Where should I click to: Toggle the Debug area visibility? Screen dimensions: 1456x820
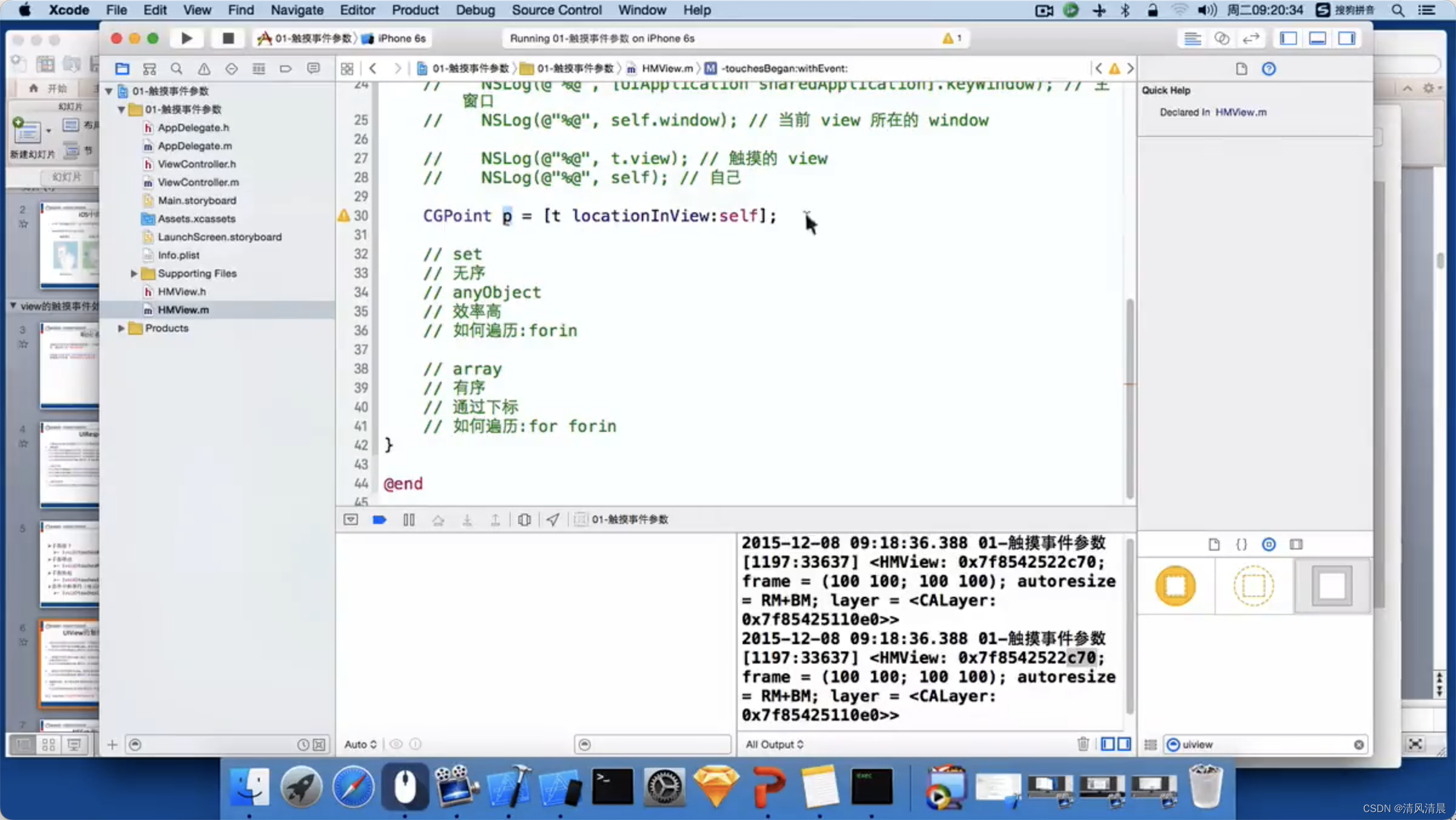coord(1317,39)
